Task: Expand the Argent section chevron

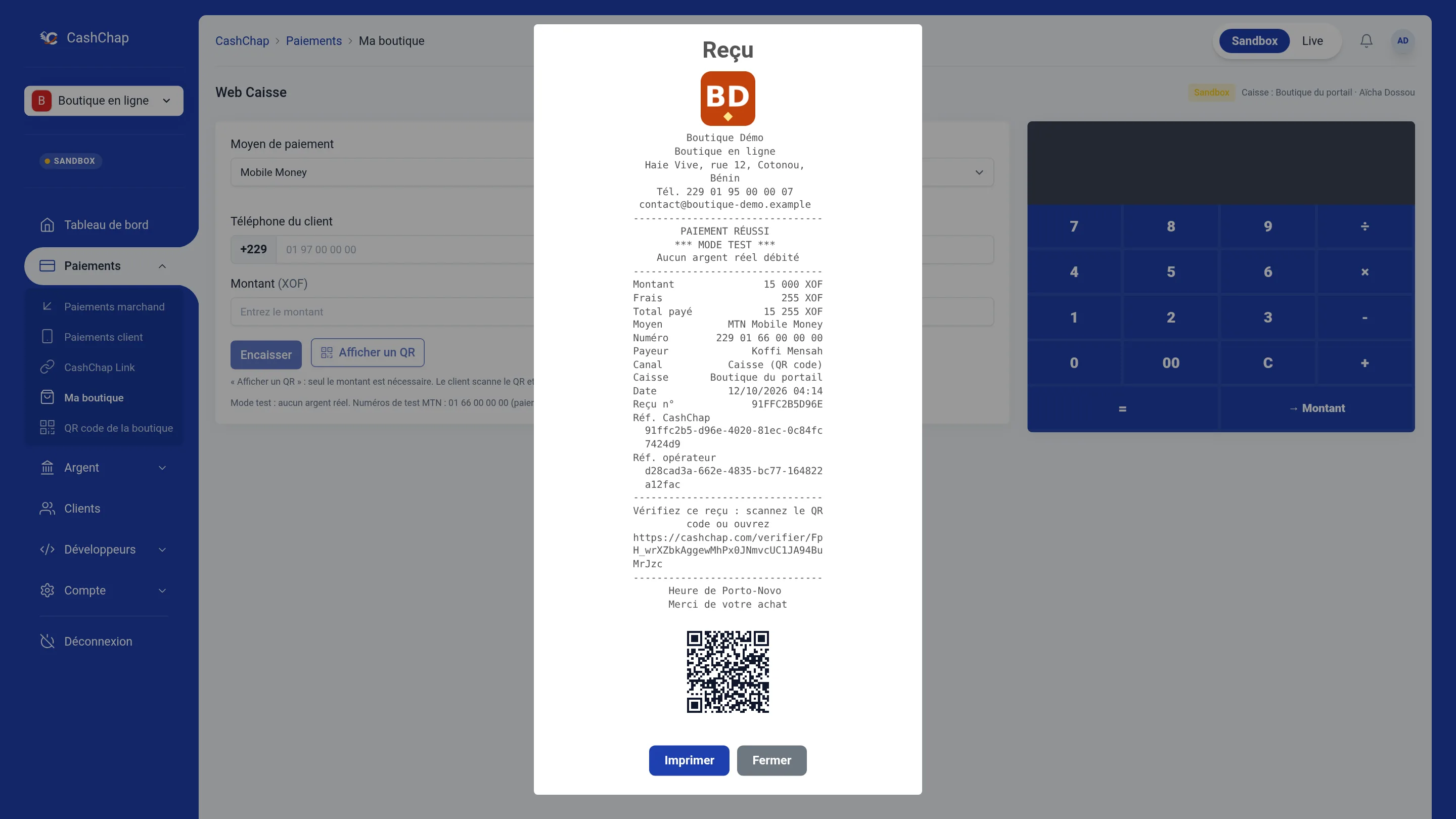Action: click(162, 468)
